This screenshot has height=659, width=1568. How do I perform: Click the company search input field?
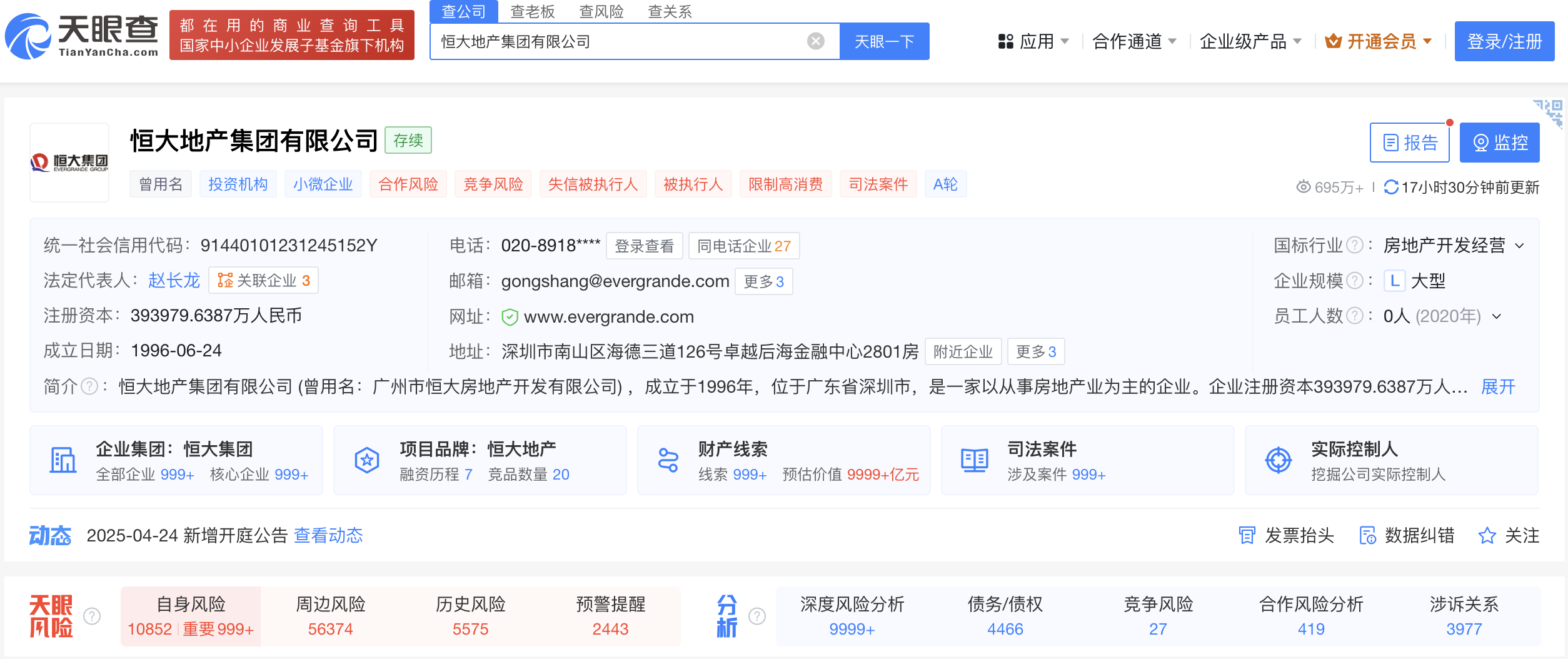click(x=619, y=41)
